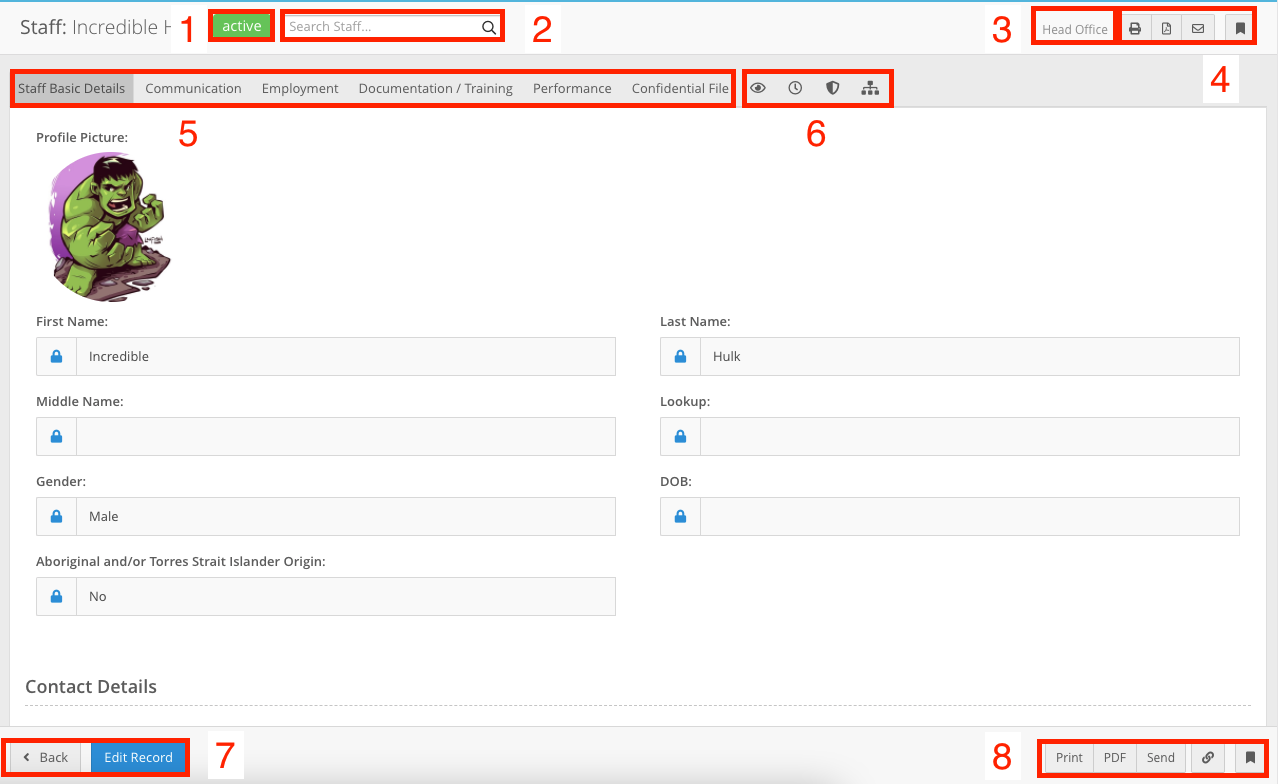
Task: Click the Staff: Incredible page title
Action: pos(95,27)
